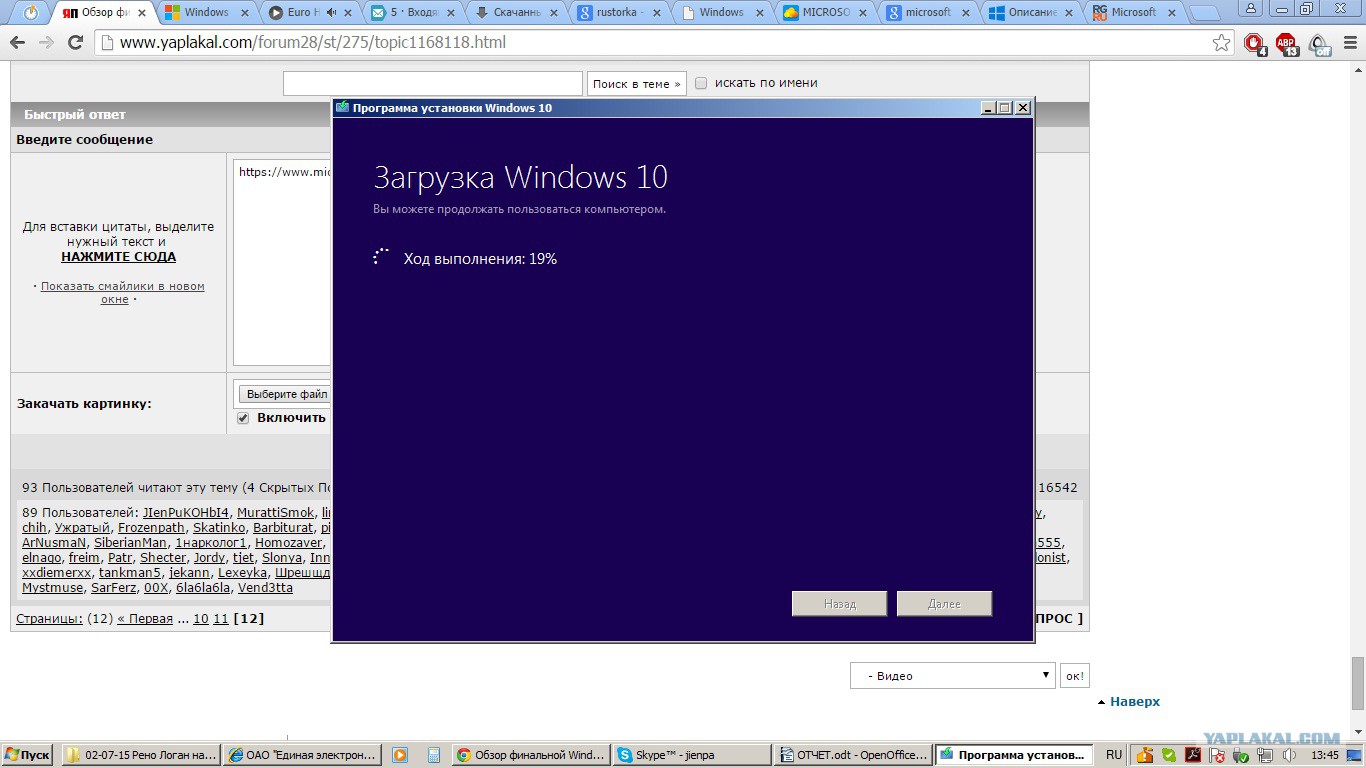Open the volume speaker tray icon

1291,755
